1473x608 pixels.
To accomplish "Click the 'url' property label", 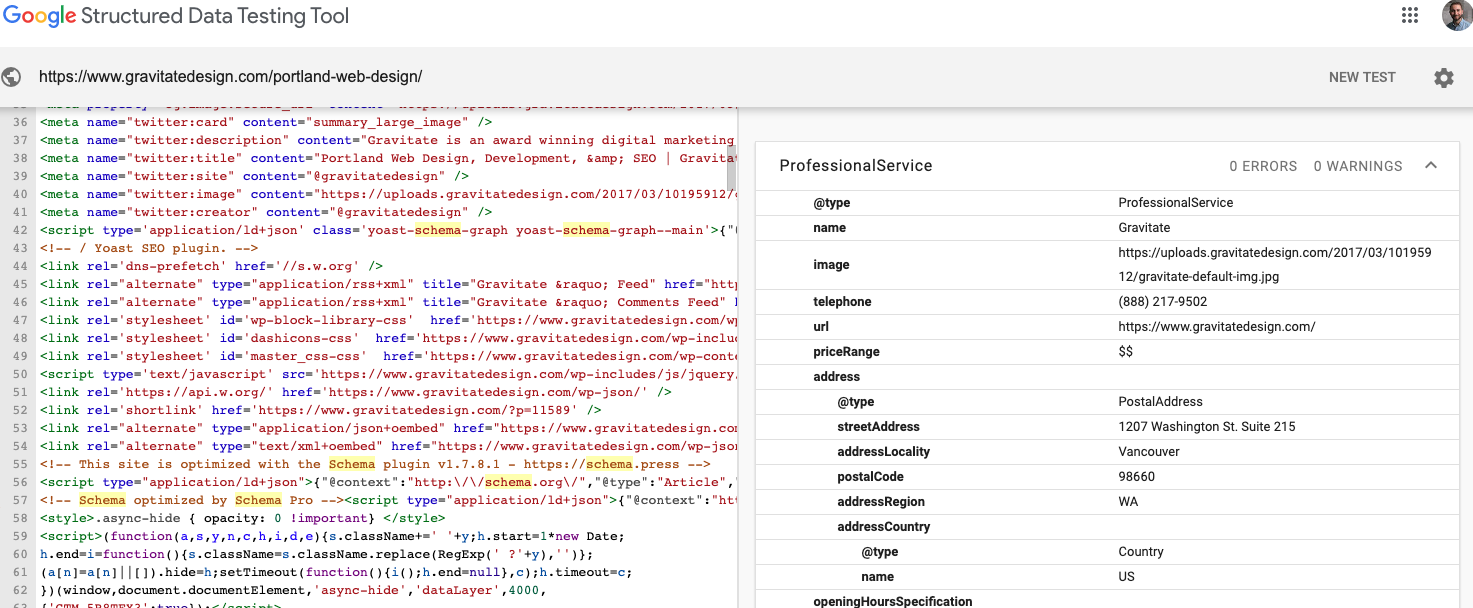I will pos(821,327).
